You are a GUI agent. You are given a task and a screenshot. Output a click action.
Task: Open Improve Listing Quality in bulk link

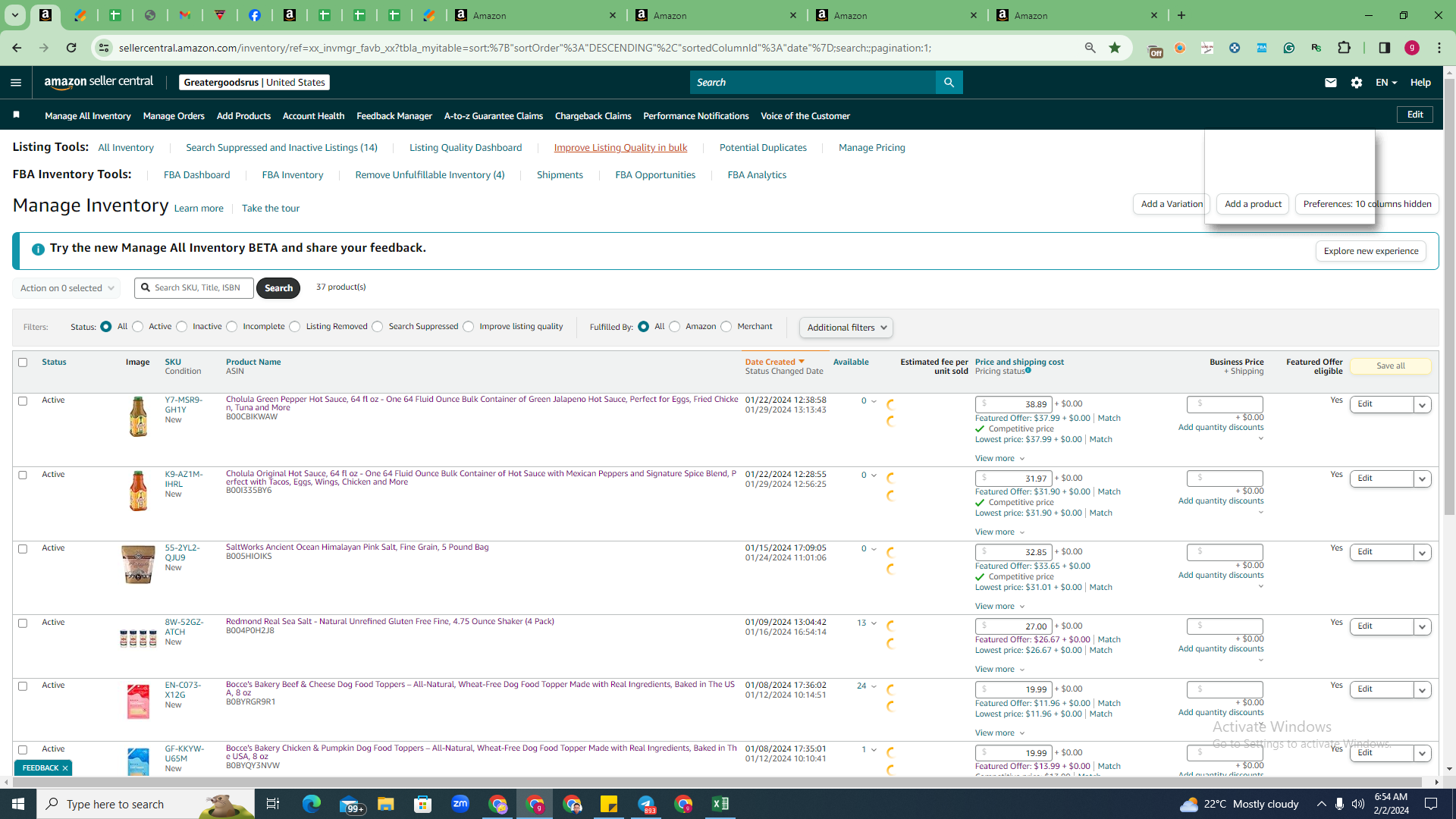tap(620, 148)
